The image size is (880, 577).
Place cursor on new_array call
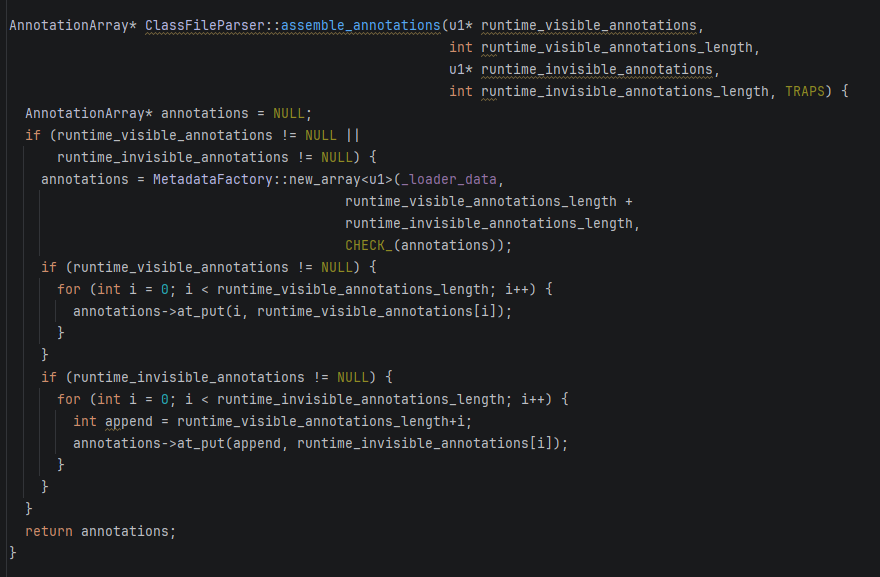(325, 180)
